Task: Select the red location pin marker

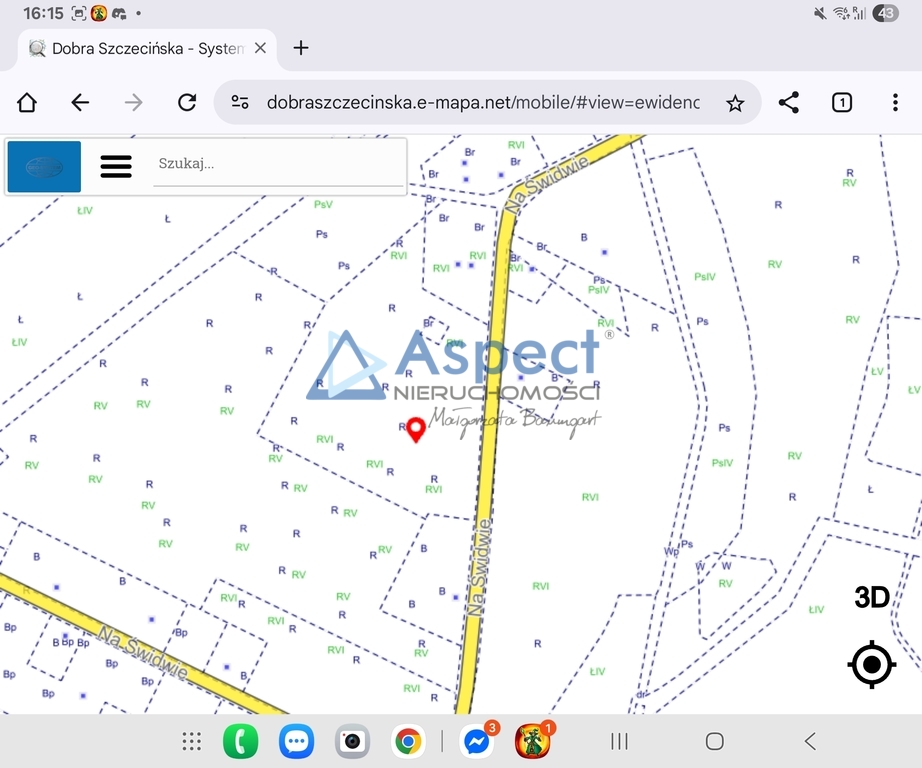Action: (416, 429)
